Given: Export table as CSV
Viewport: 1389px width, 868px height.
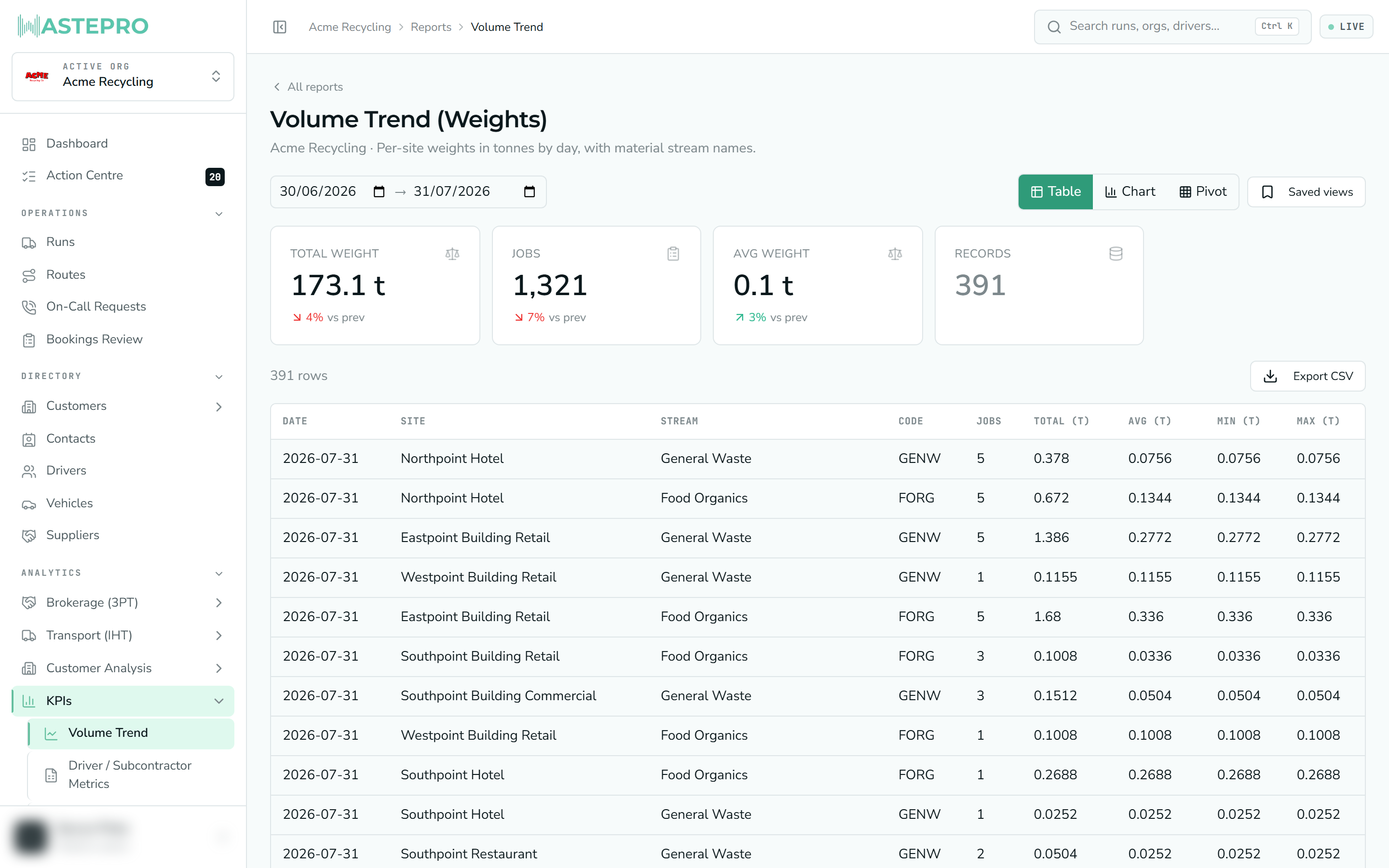Looking at the screenshot, I should coord(1307,376).
